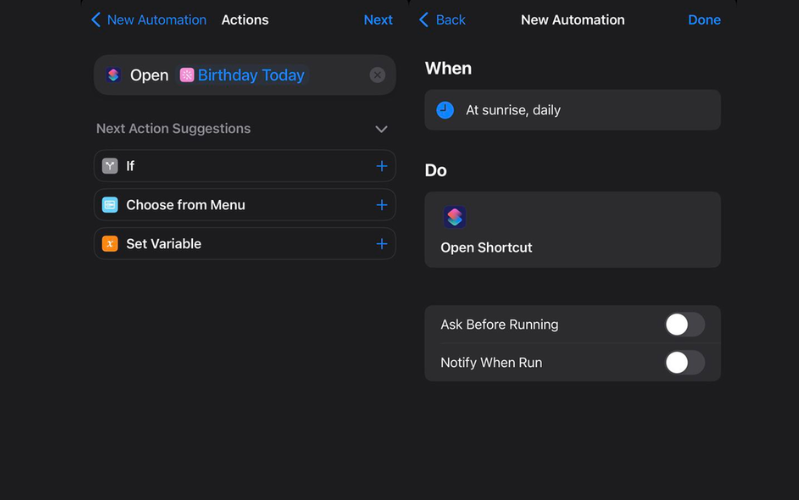The height and width of the screenshot is (500, 799).
Task: Add Set Variable with plus button
Action: tap(381, 244)
